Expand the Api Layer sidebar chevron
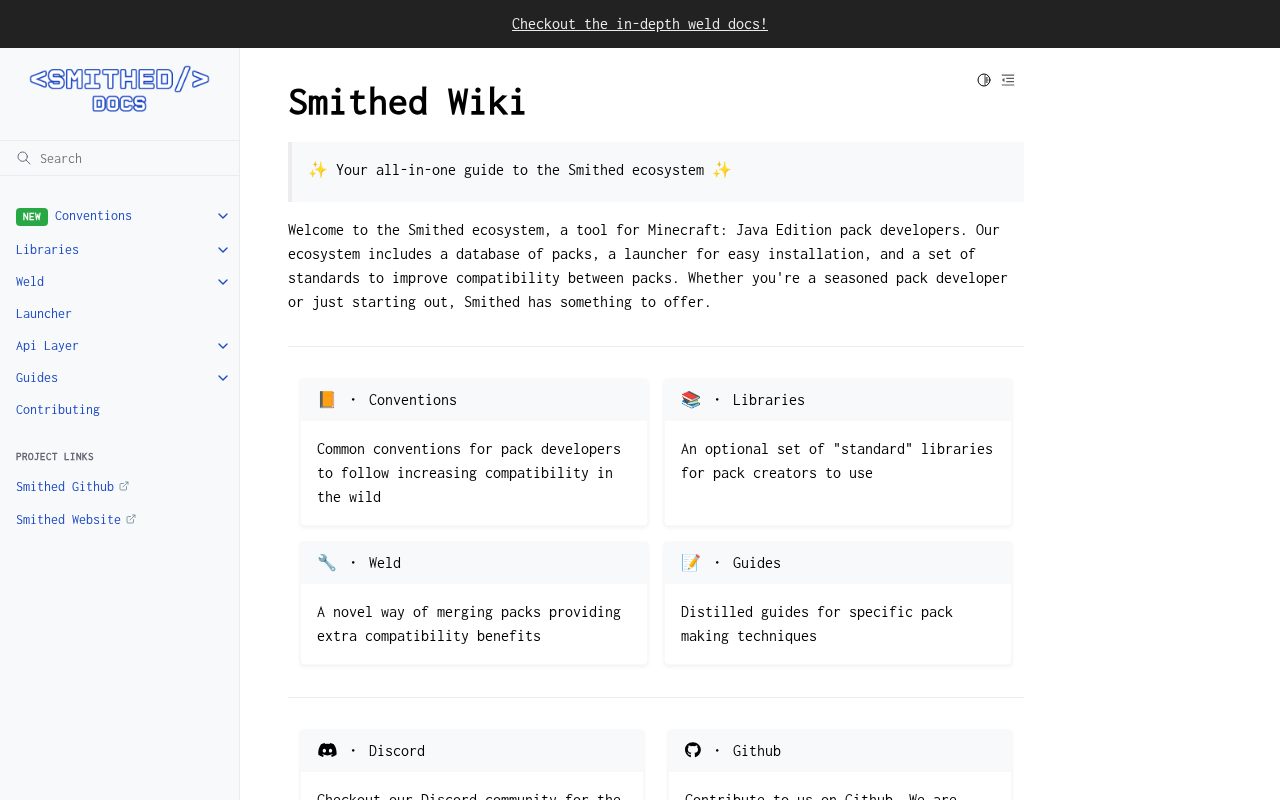 (x=223, y=346)
